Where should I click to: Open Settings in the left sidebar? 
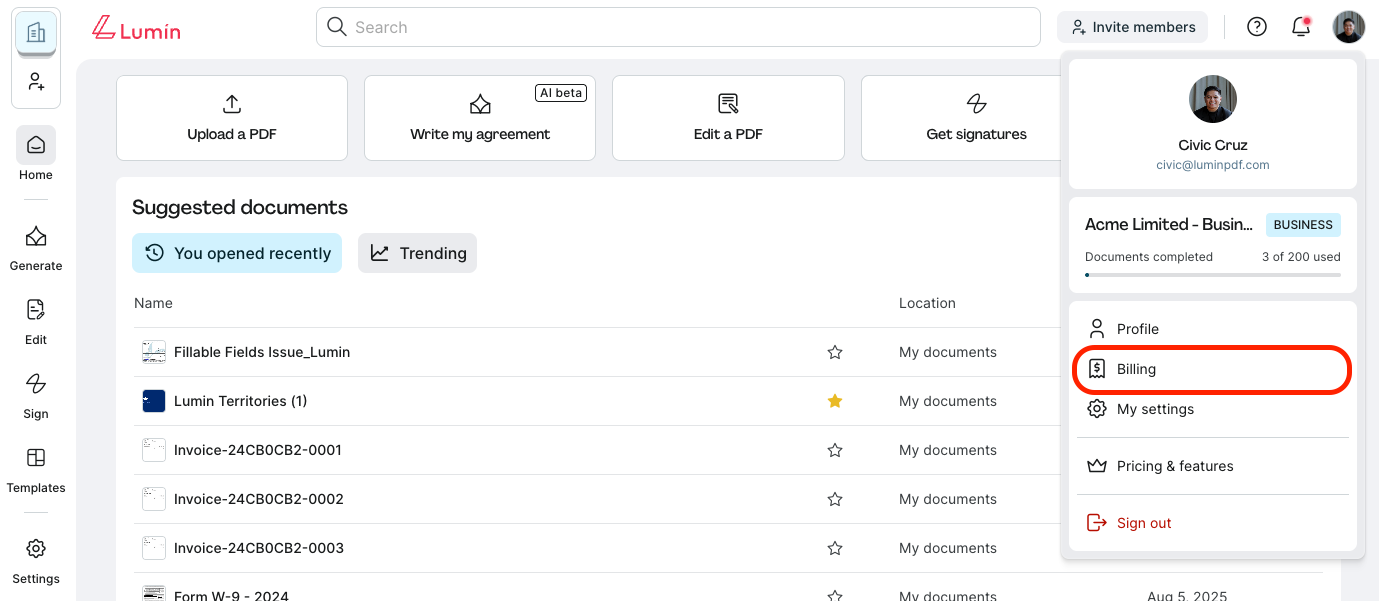(36, 561)
